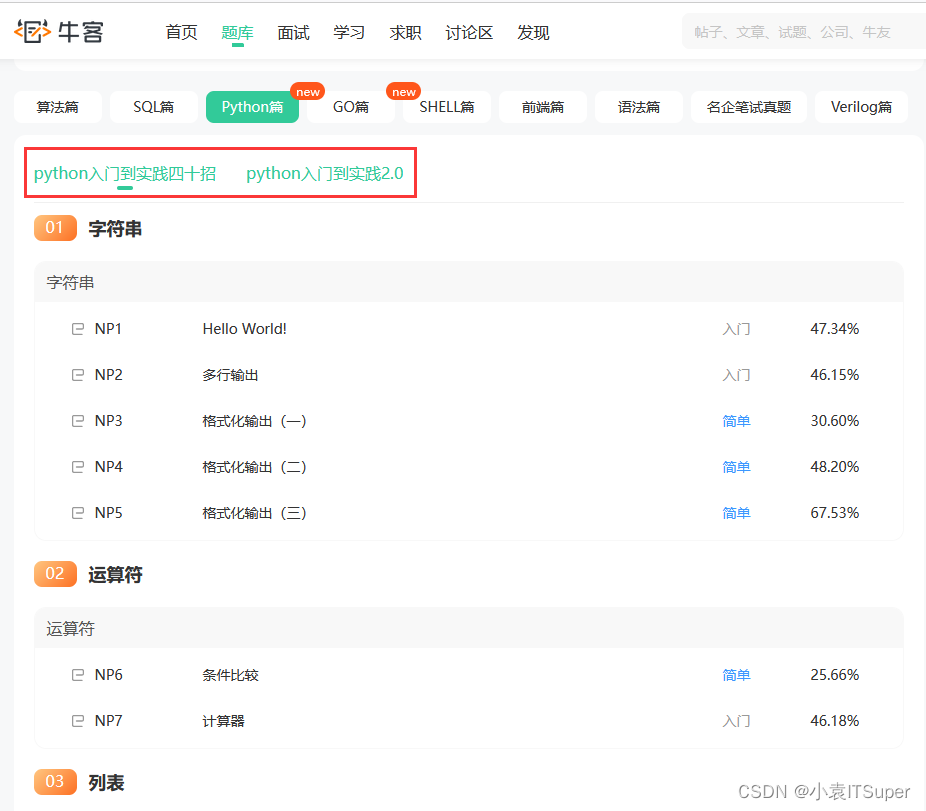The width and height of the screenshot is (926, 811).
Task: Open the 求职 navigation item
Action: (405, 32)
